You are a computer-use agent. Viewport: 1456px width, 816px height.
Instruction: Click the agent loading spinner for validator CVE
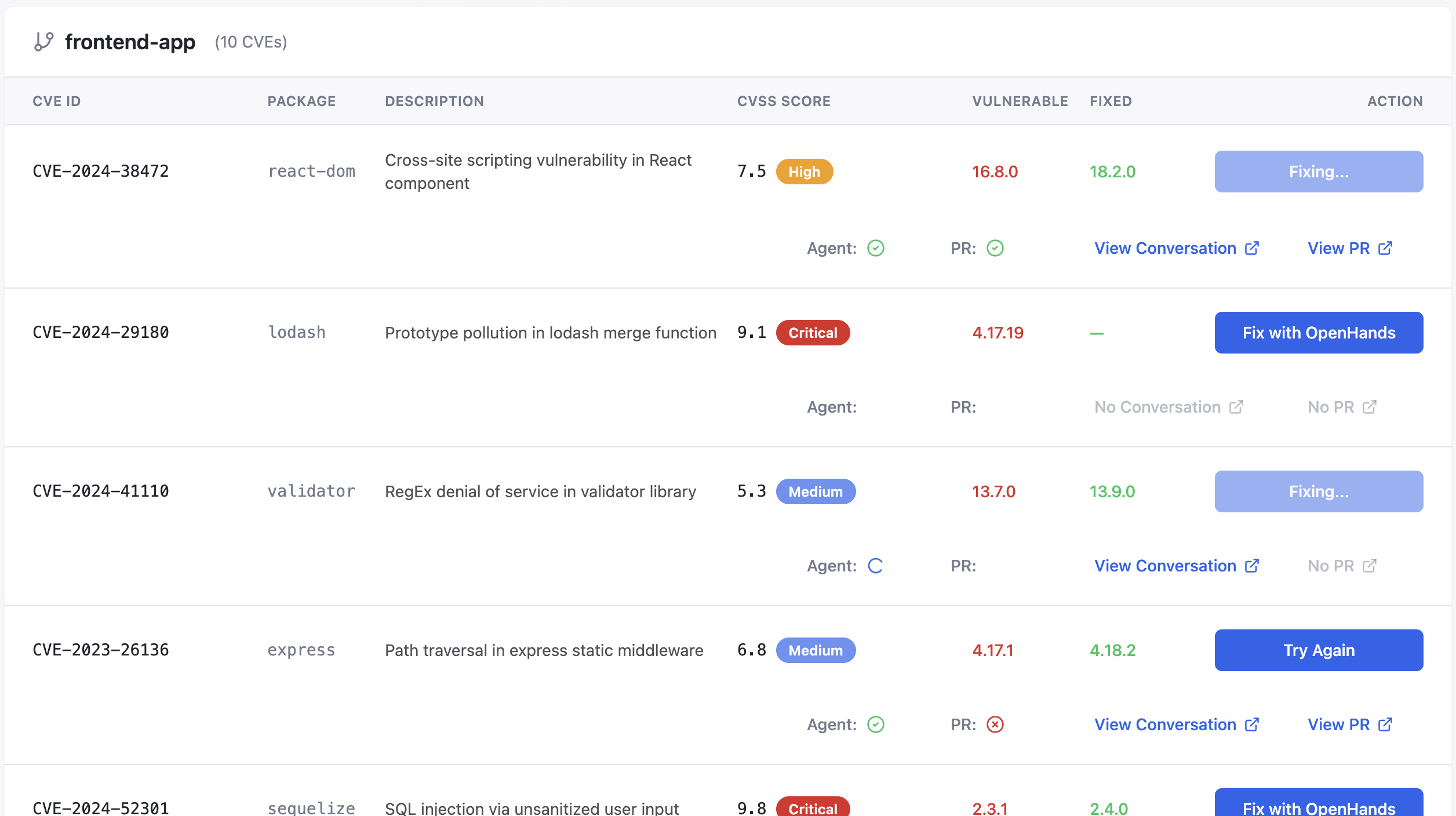pos(876,565)
